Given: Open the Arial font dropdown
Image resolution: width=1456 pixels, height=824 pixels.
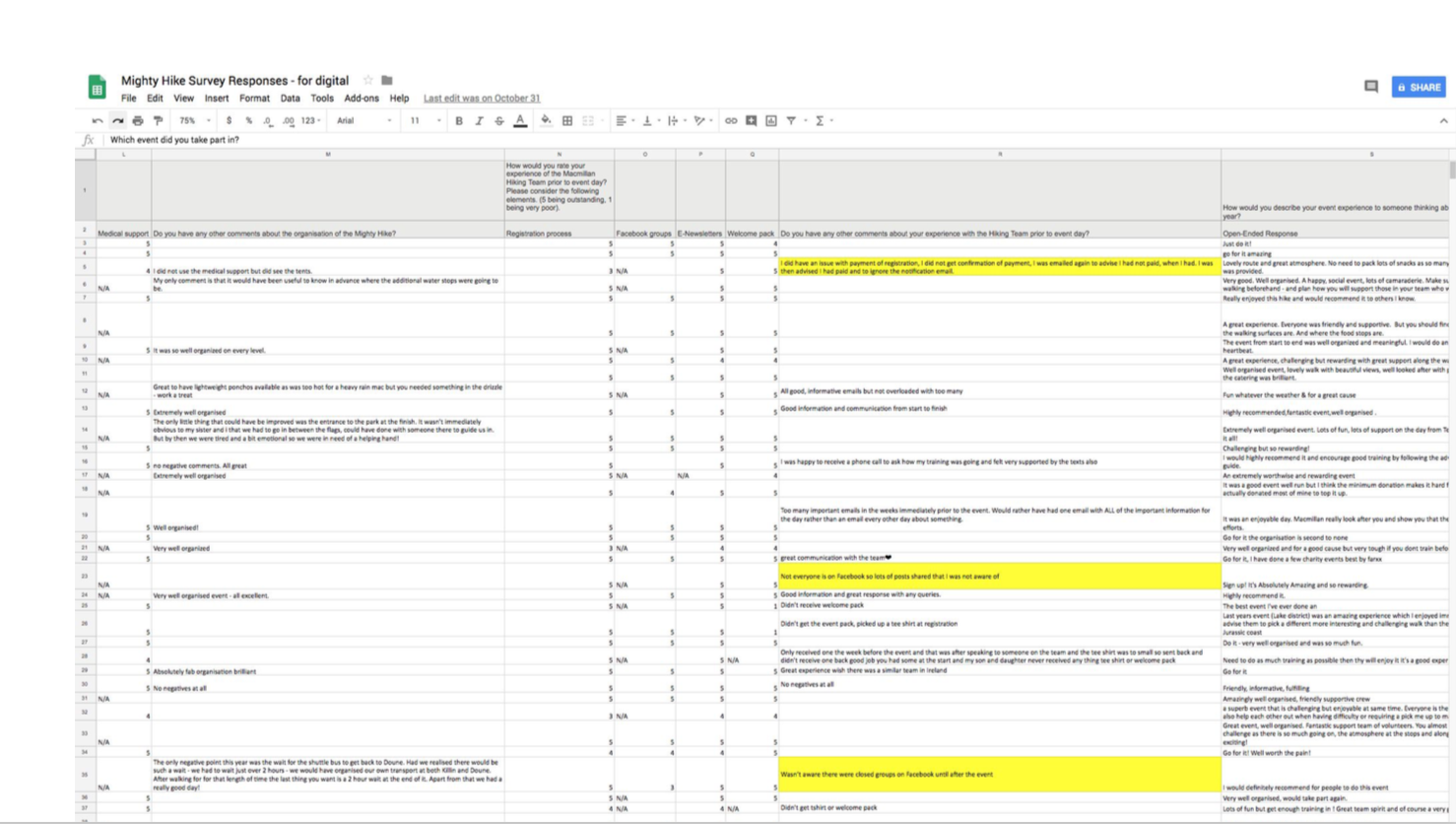Looking at the screenshot, I should [364, 120].
